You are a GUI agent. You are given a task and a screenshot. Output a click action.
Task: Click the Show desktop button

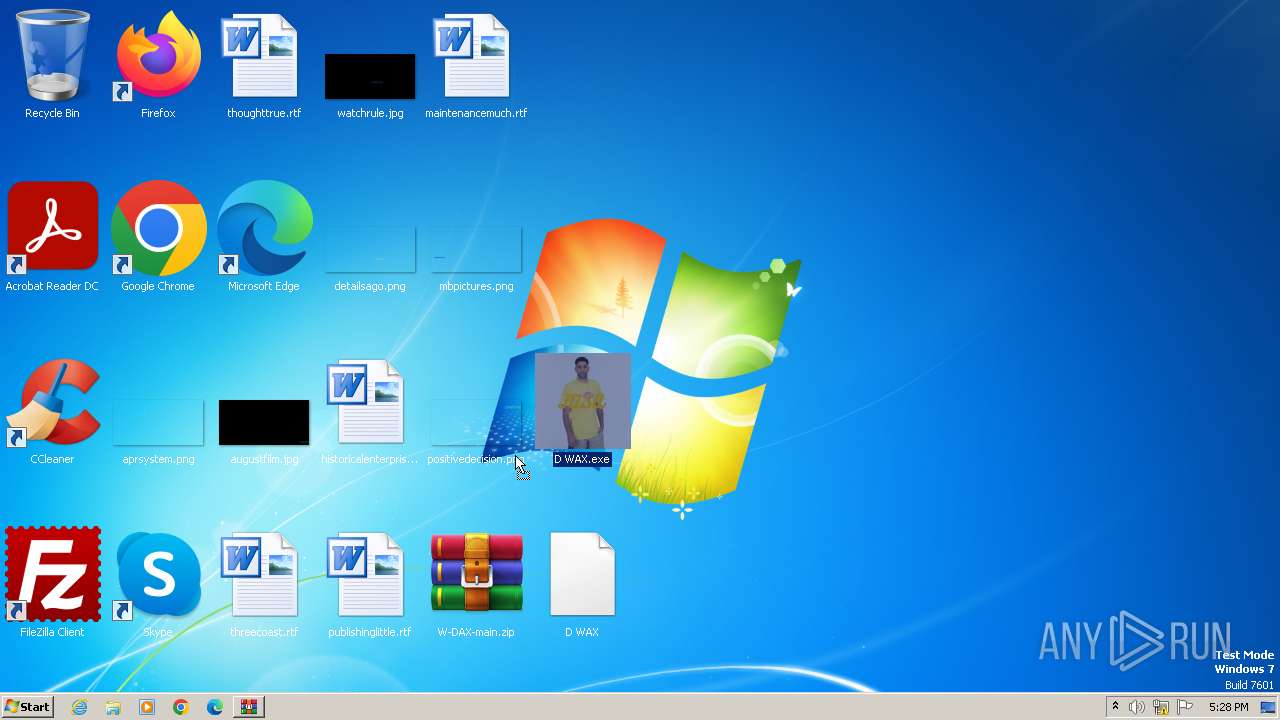point(1269,707)
